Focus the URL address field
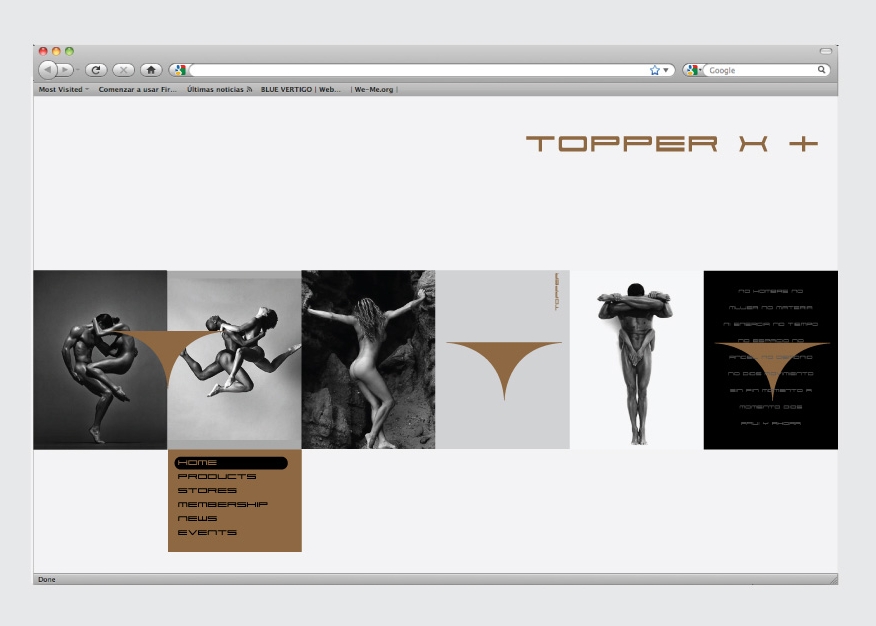 pyautogui.click(x=419, y=70)
